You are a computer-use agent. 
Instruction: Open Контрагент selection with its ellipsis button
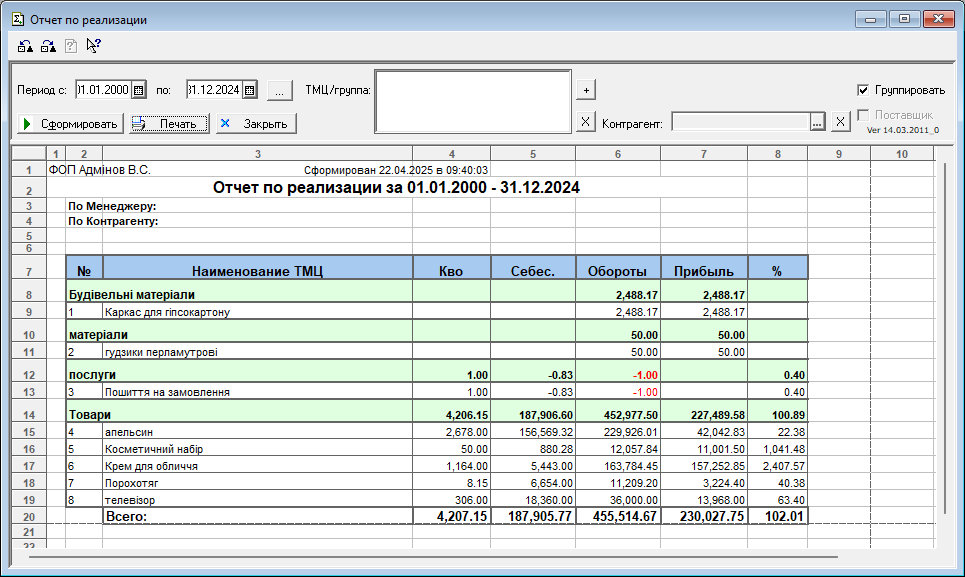tap(817, 122)
